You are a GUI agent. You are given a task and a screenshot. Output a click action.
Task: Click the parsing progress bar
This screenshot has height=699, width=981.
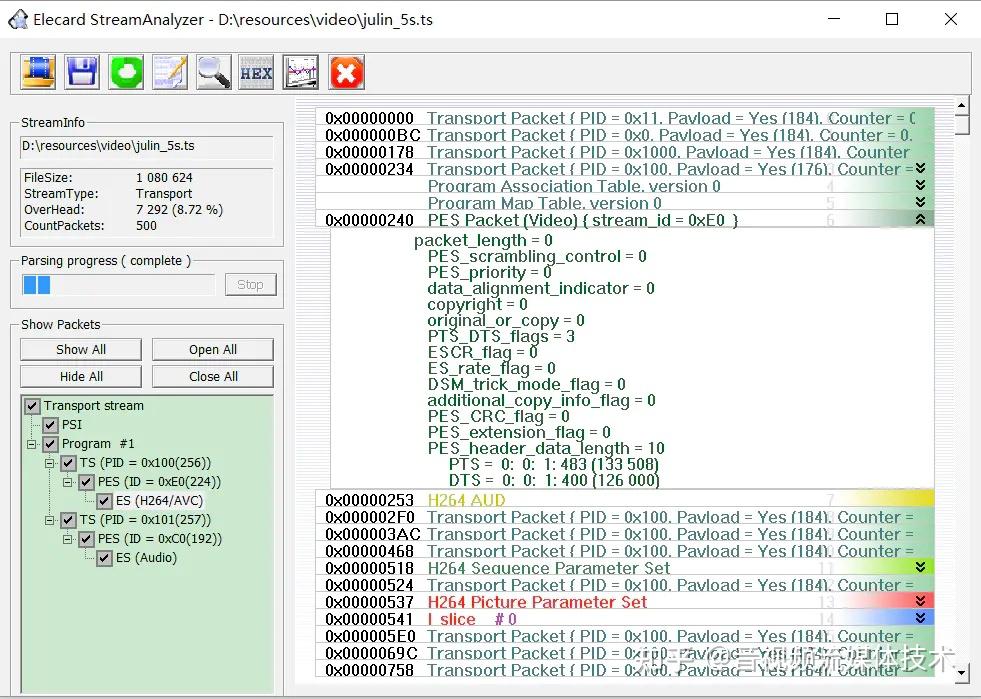pos(118,285)
